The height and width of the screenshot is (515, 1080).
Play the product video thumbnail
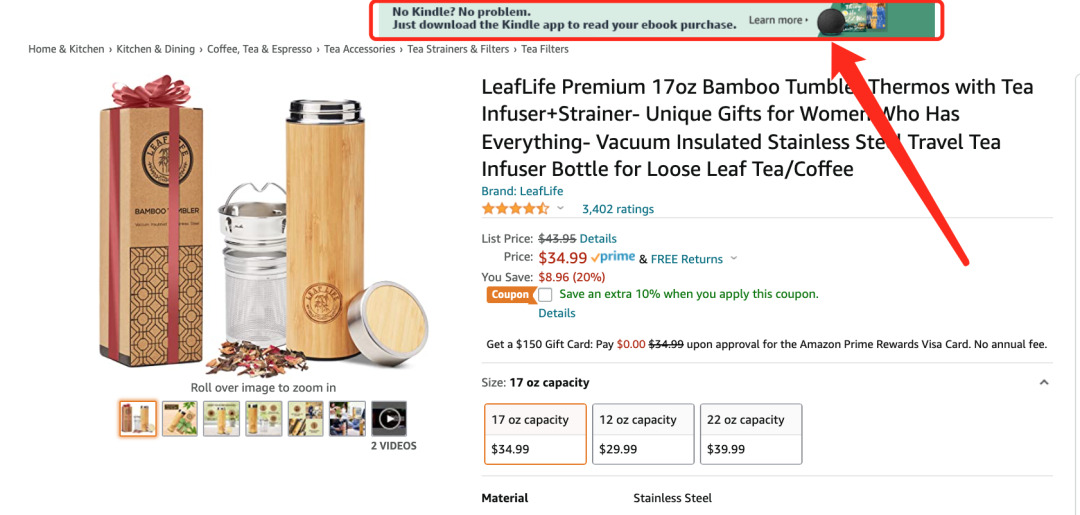click(389, 418)
